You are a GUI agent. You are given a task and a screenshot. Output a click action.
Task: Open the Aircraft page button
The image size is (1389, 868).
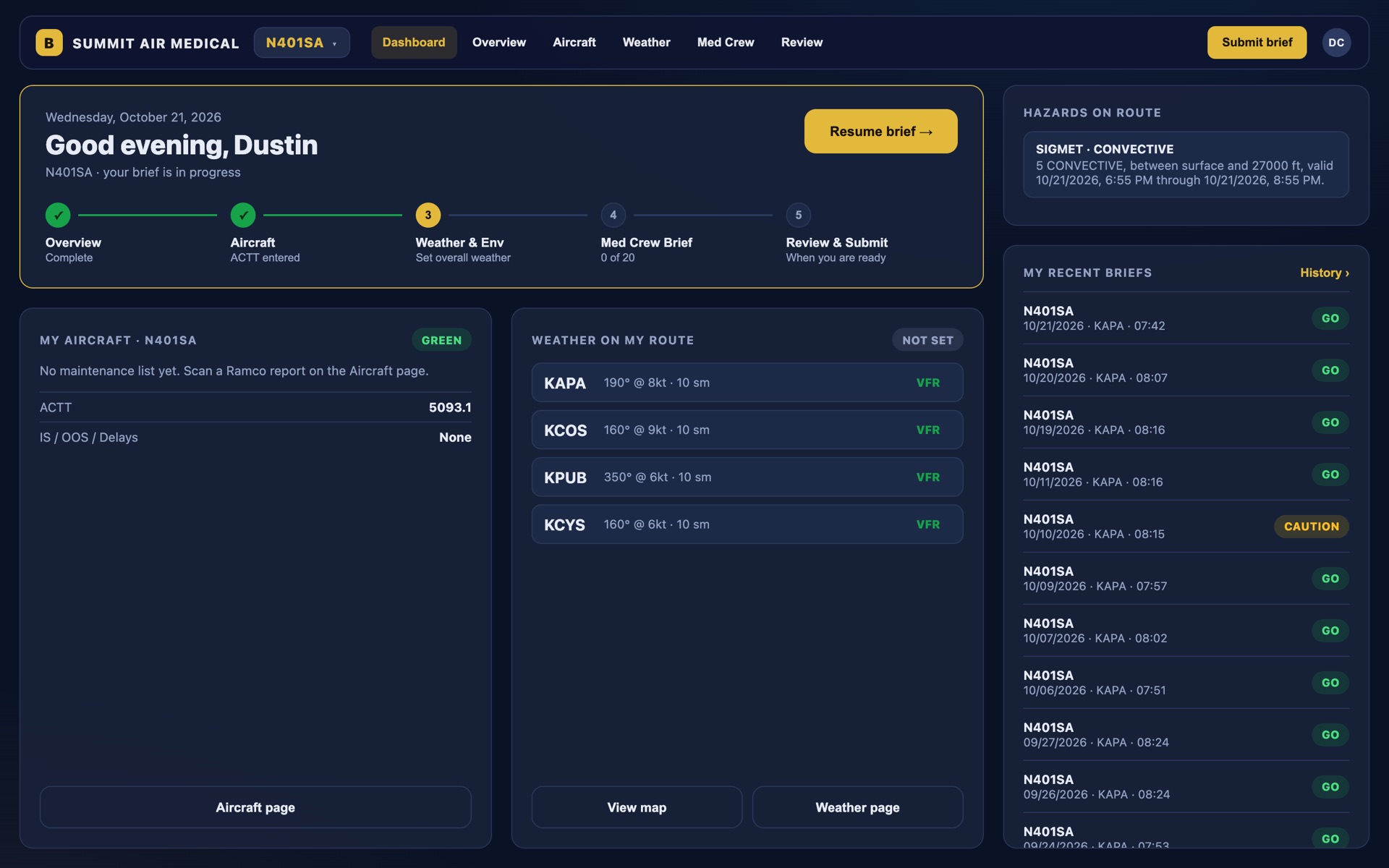click(x=255, y=807)
